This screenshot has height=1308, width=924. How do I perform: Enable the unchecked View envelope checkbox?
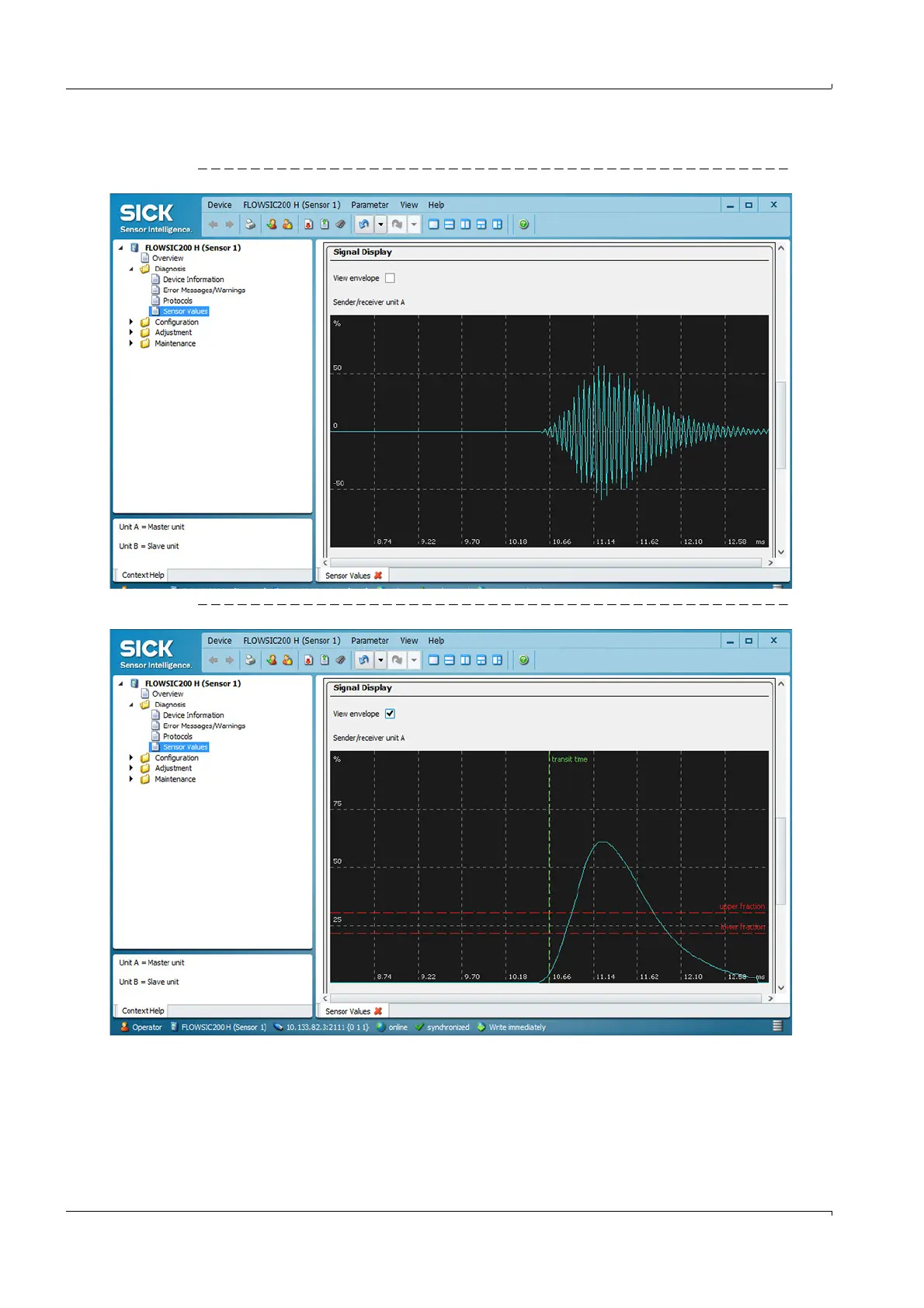pyautogui.click(x=390, y=278)
